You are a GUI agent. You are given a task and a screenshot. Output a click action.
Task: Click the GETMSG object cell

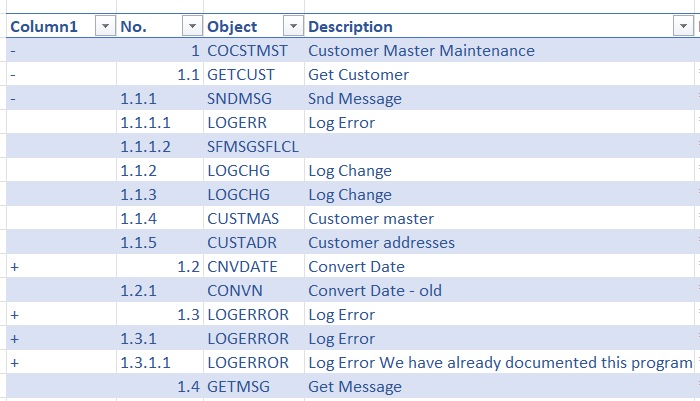[x=240, y=387]
